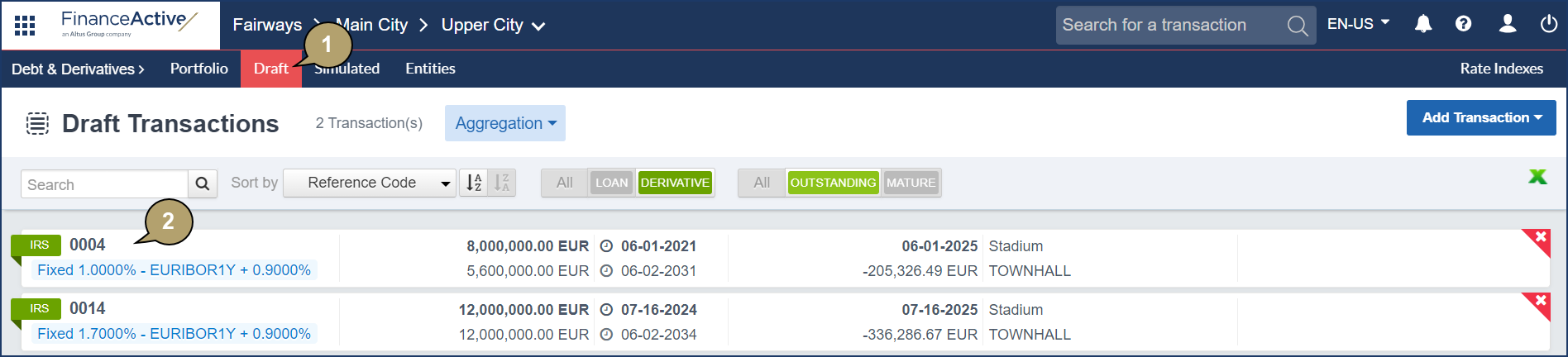Click the draft transactions Search field
Image resolution: width=1568 pixels, height=357 pixels.
click(104, 184)
